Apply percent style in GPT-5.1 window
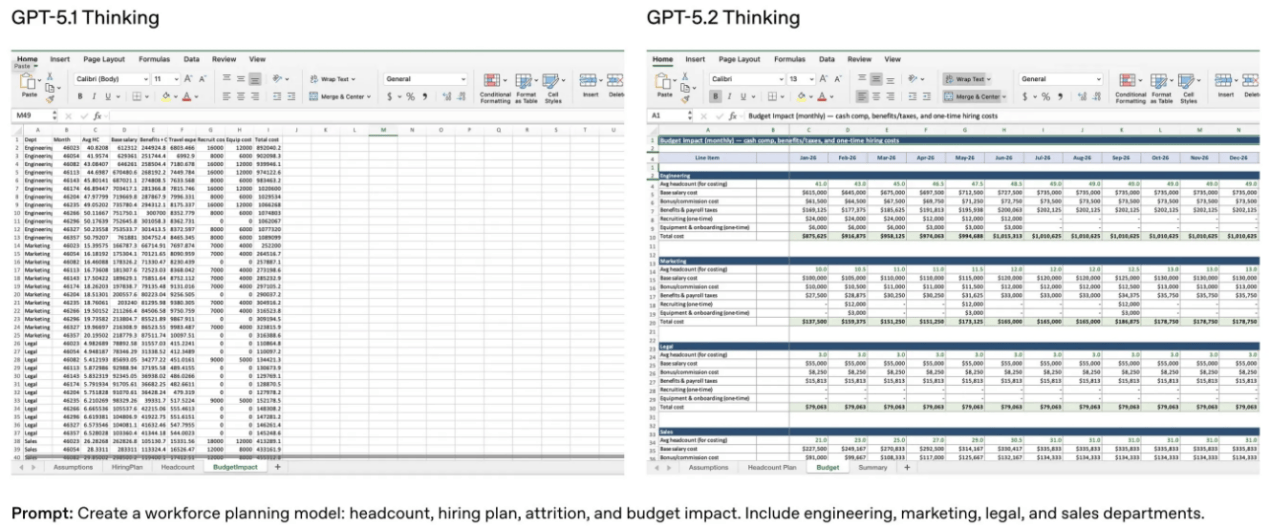This screenshot has width=1269, height=527. coord(410,96)
